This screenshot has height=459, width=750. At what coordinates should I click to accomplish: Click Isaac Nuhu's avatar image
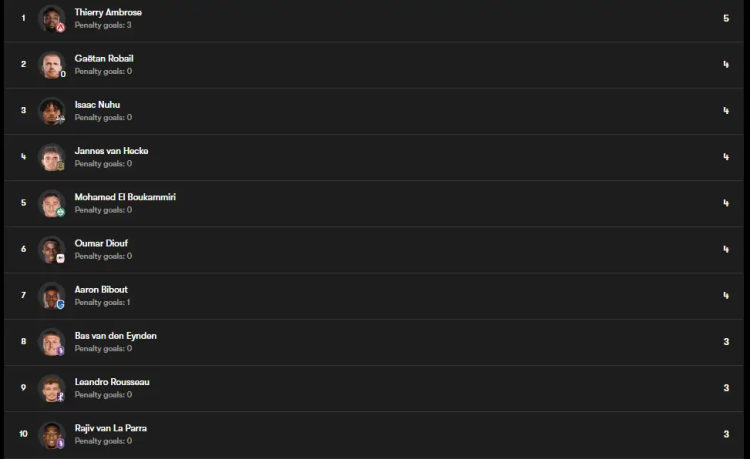tap(51, 110)
